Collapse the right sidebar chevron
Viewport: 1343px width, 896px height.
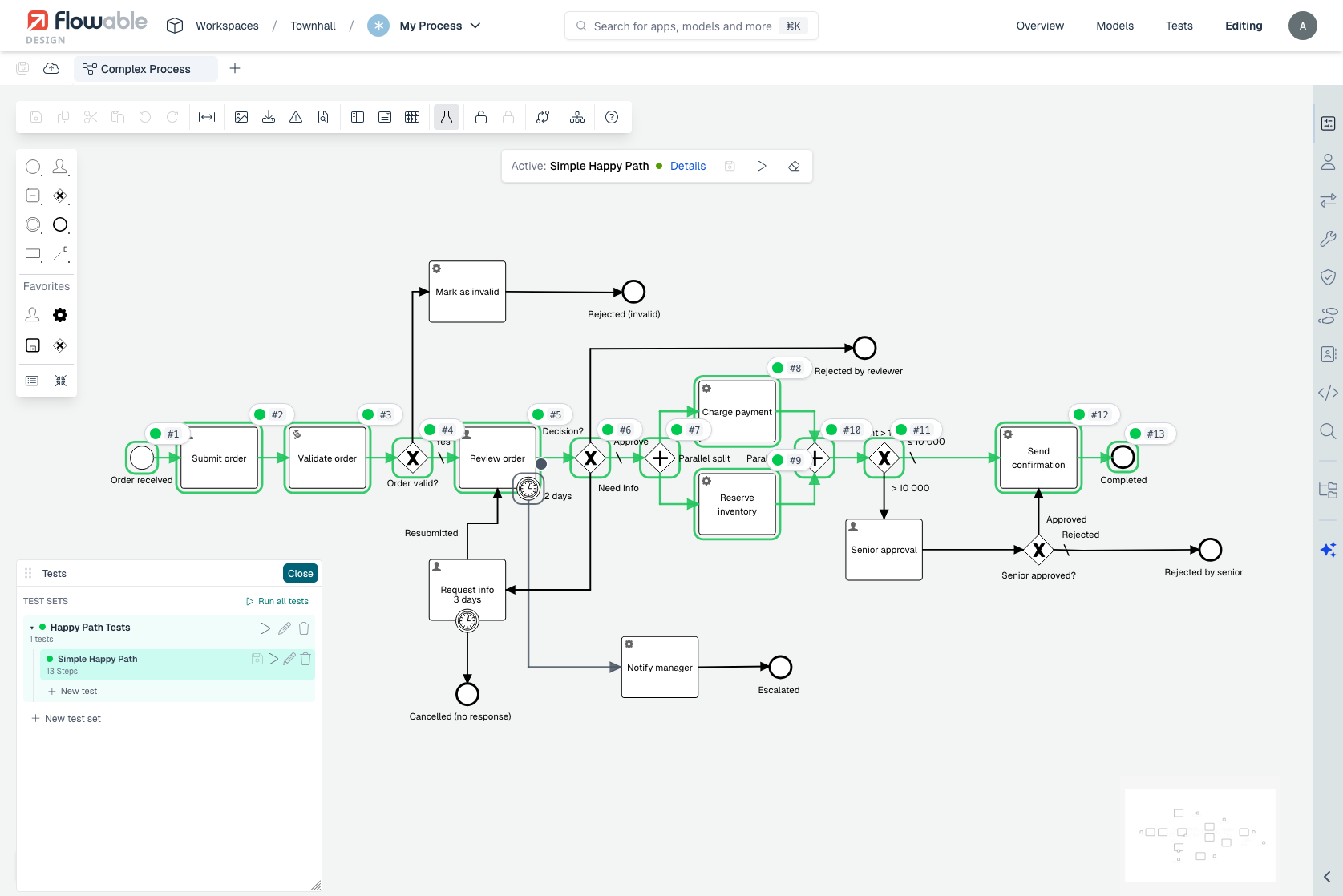1328,877
